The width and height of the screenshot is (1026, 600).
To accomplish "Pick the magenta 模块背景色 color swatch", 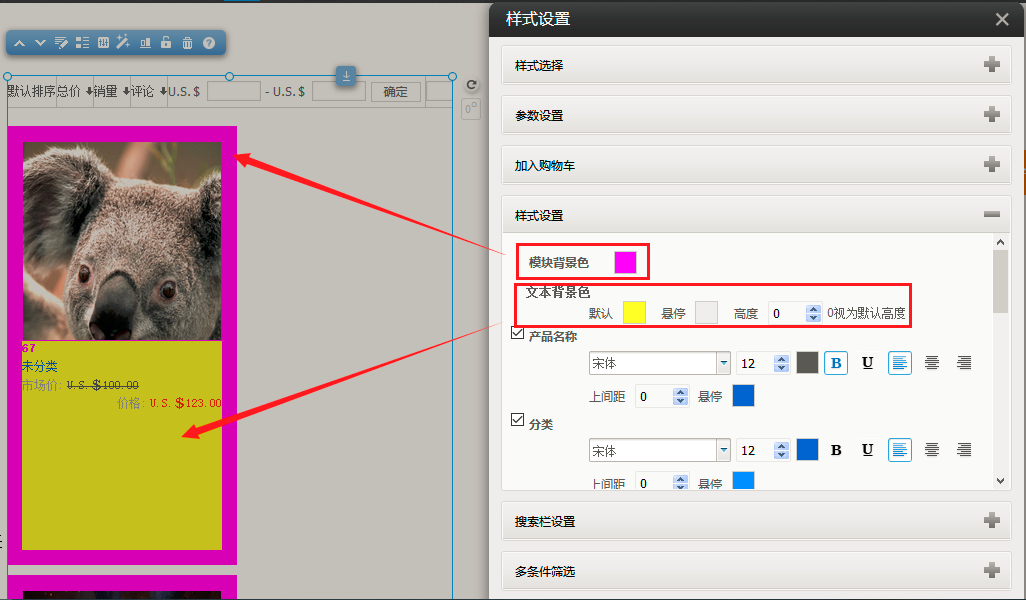I will click(625, 262).
